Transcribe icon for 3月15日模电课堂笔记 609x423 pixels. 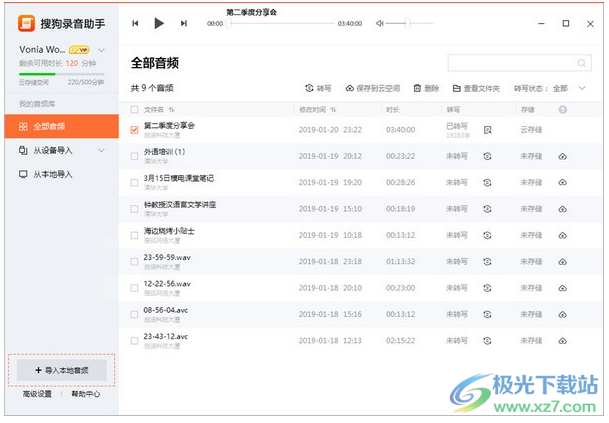click(x=487, y=183)
